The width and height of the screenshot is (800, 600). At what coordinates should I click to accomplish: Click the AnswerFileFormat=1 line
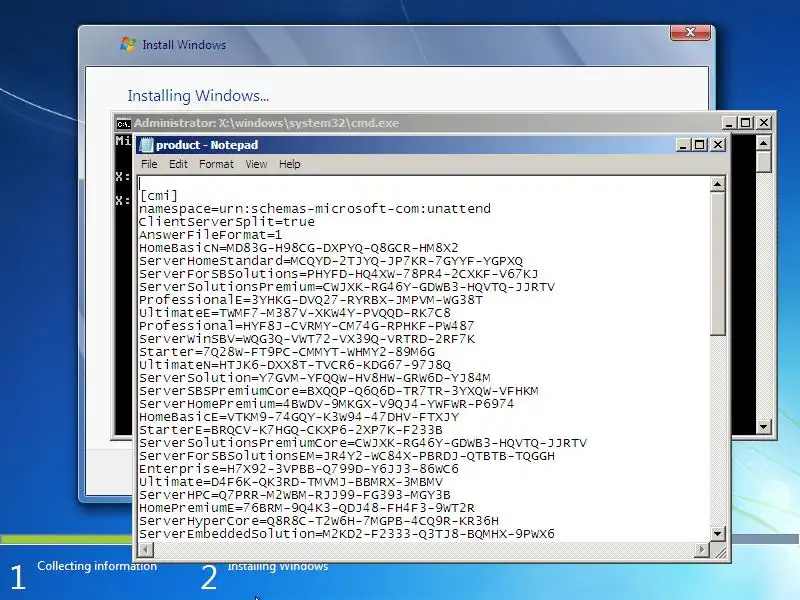coord(210,235)
